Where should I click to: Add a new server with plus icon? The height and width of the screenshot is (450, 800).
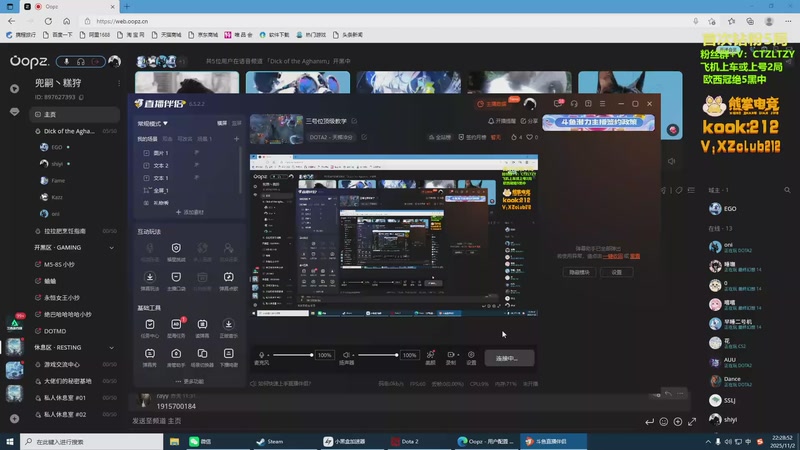[x=14, y=418]
